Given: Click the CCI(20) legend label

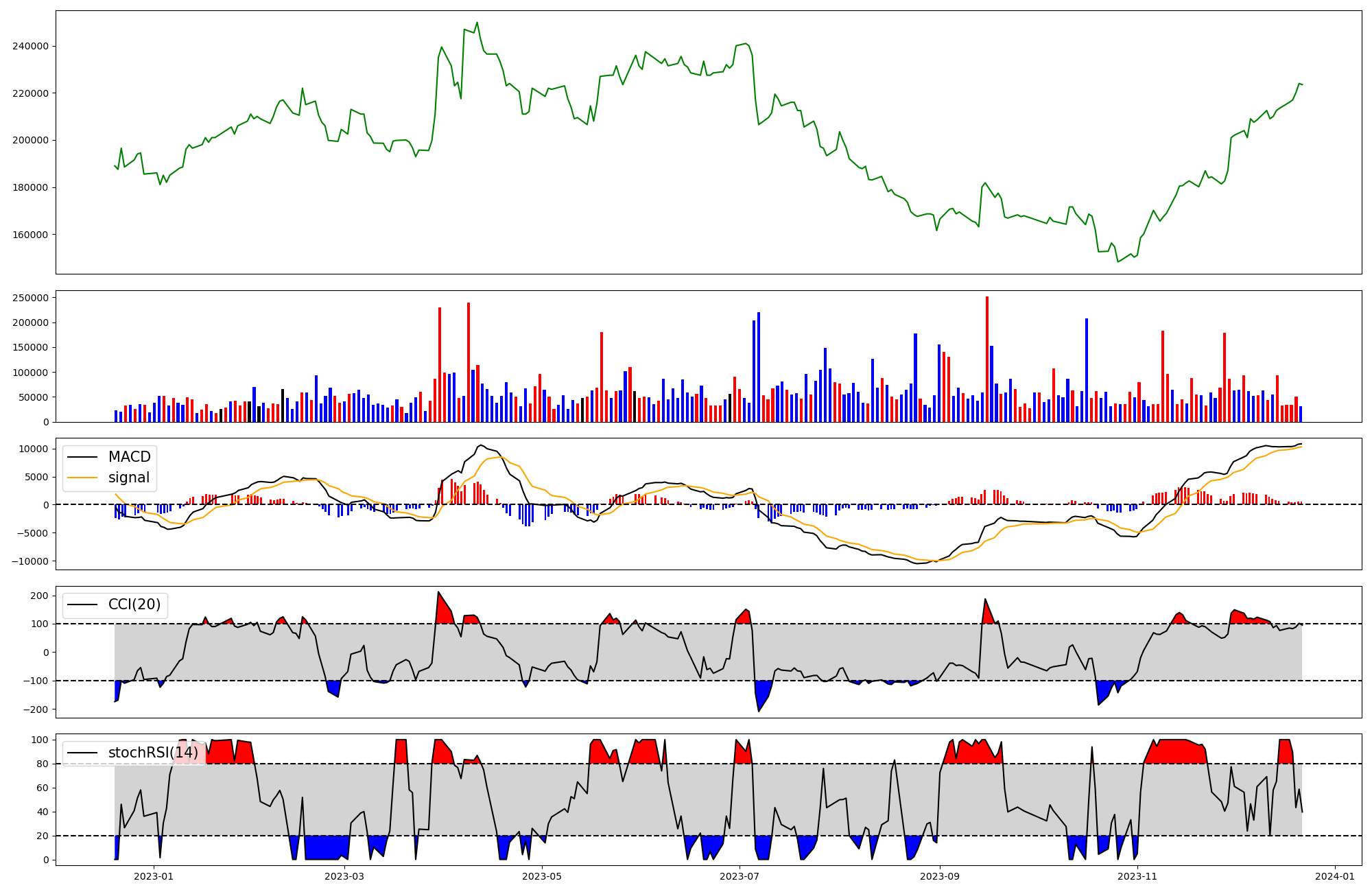Looking at the screenshot, I should coord(134,605).
